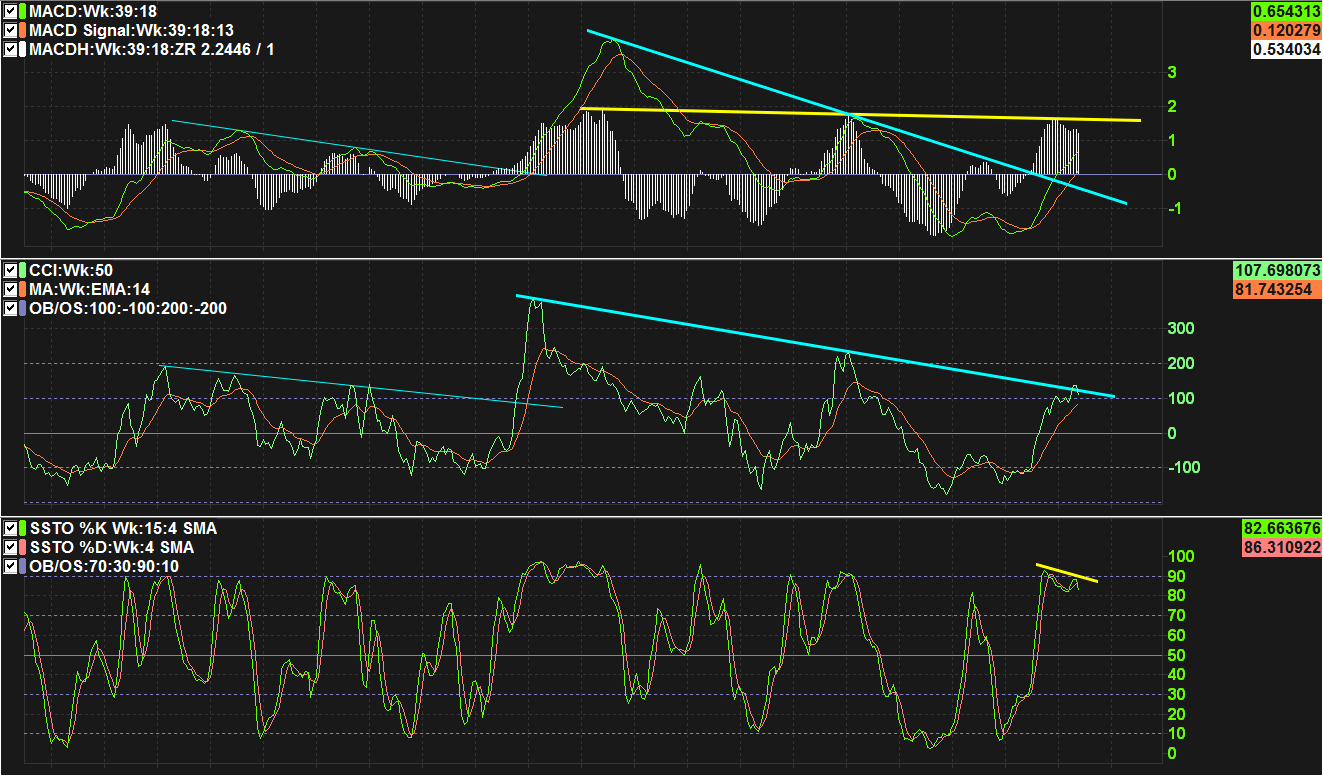
Task: Toggle the MACD Signal:Wk:39:18:13 checkbox
Action: click(10, 30)
